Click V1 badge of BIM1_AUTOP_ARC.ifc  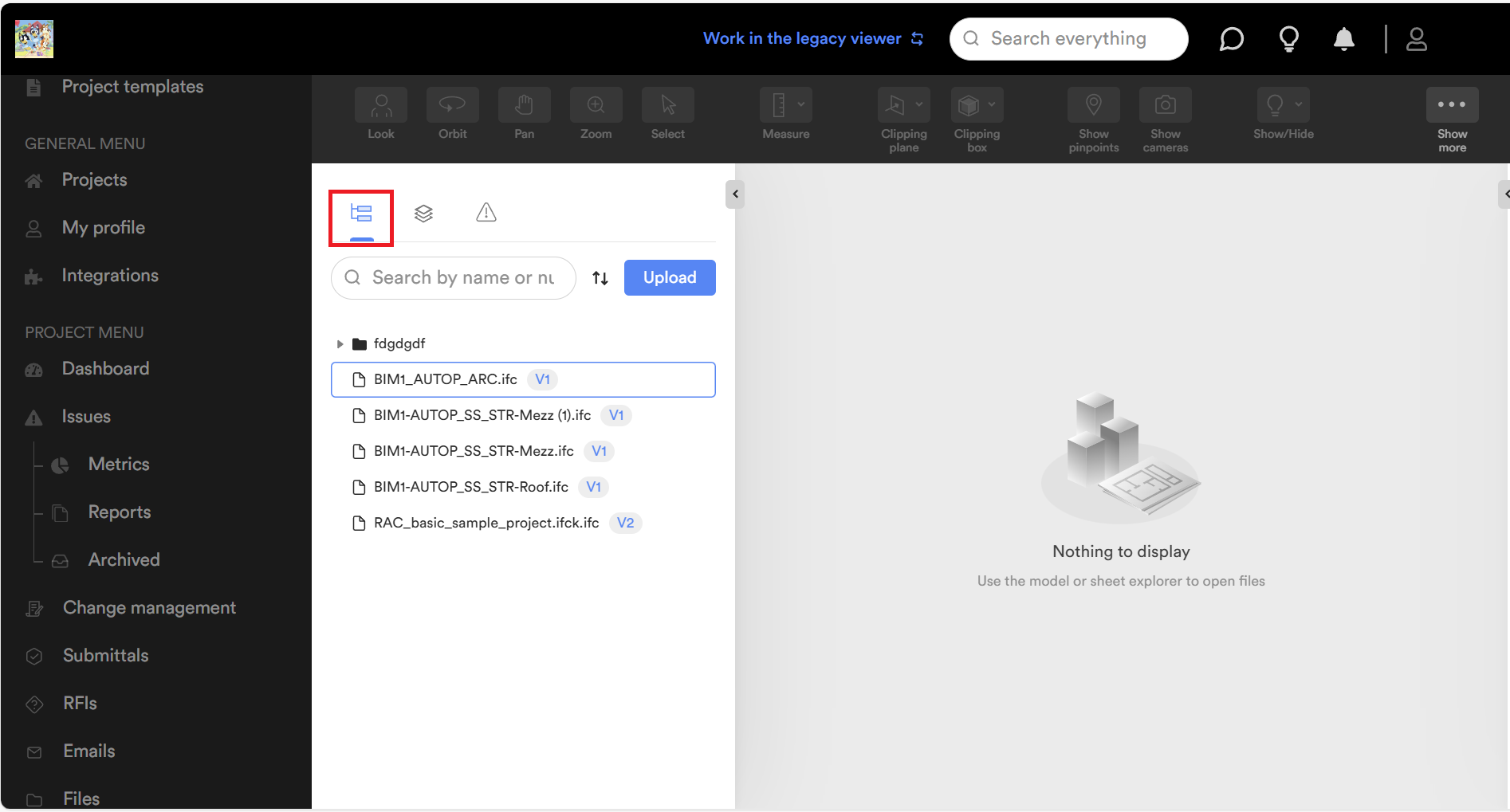click(x=543, y=379)
